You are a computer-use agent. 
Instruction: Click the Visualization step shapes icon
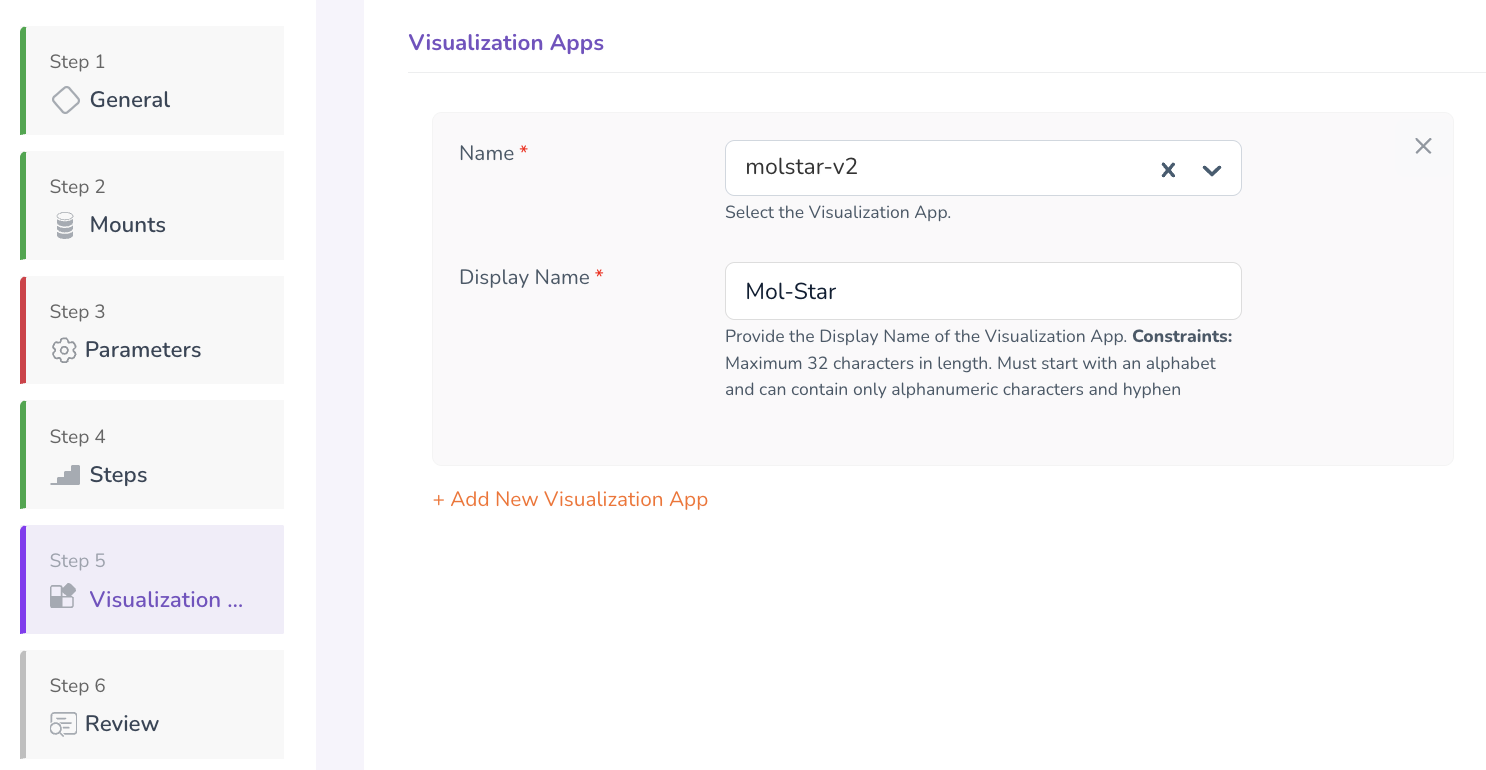click(63, 597)
